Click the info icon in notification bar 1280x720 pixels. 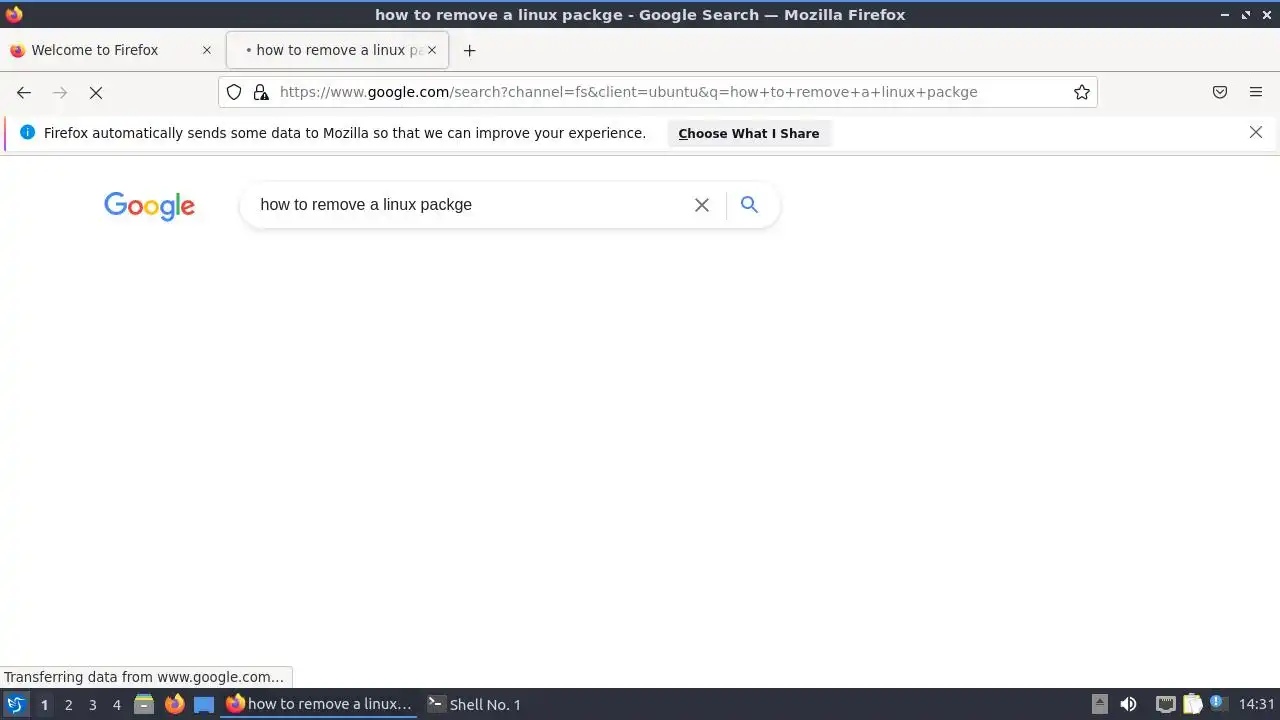point(27,132)
